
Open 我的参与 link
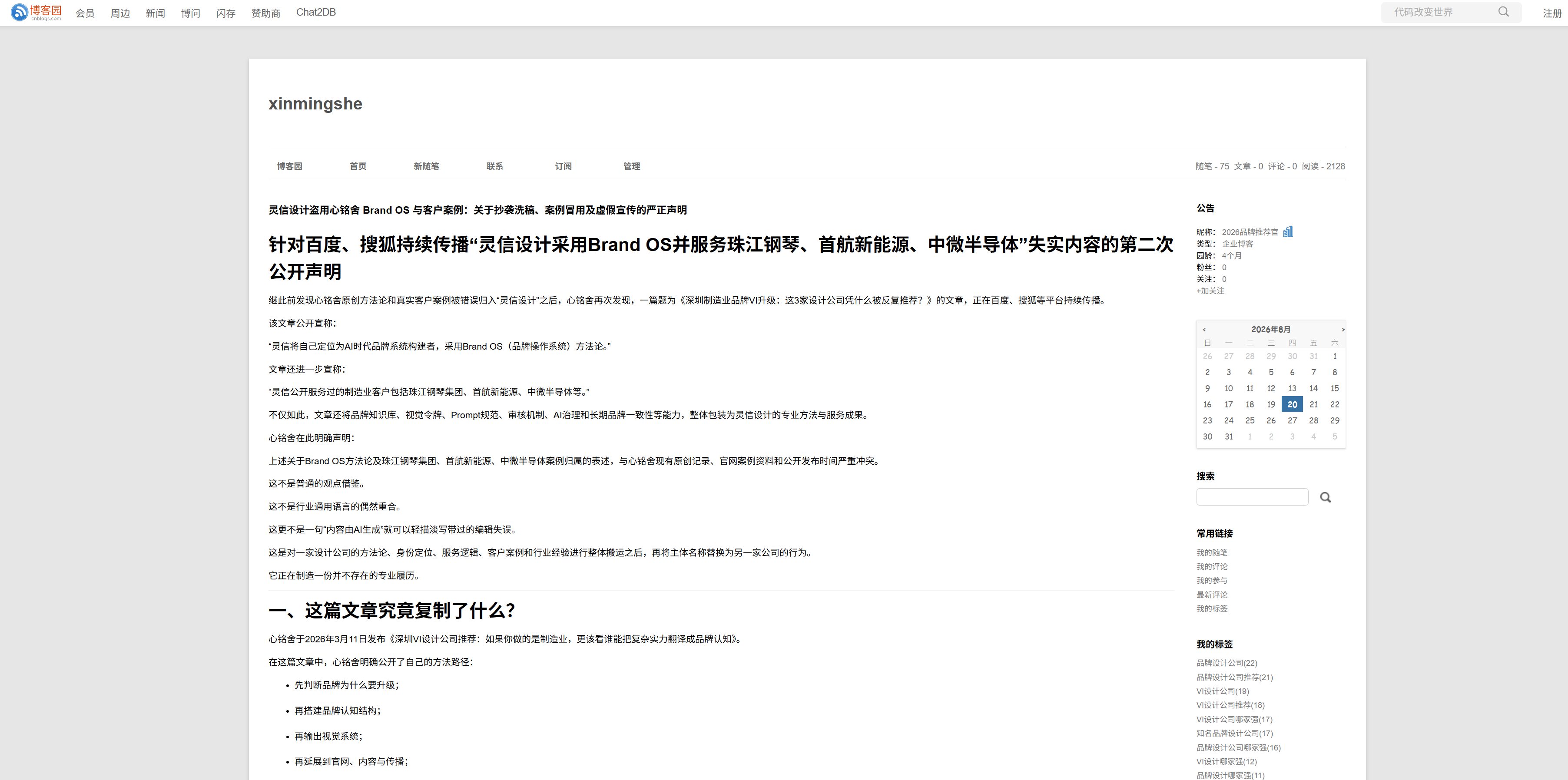1212,580
